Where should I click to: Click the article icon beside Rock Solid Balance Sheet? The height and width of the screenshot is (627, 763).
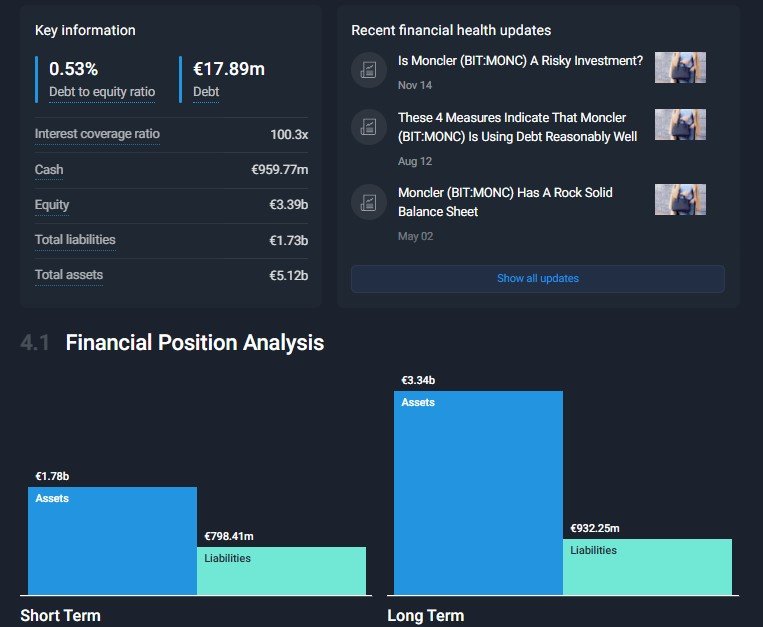click(x=368, y=202)
